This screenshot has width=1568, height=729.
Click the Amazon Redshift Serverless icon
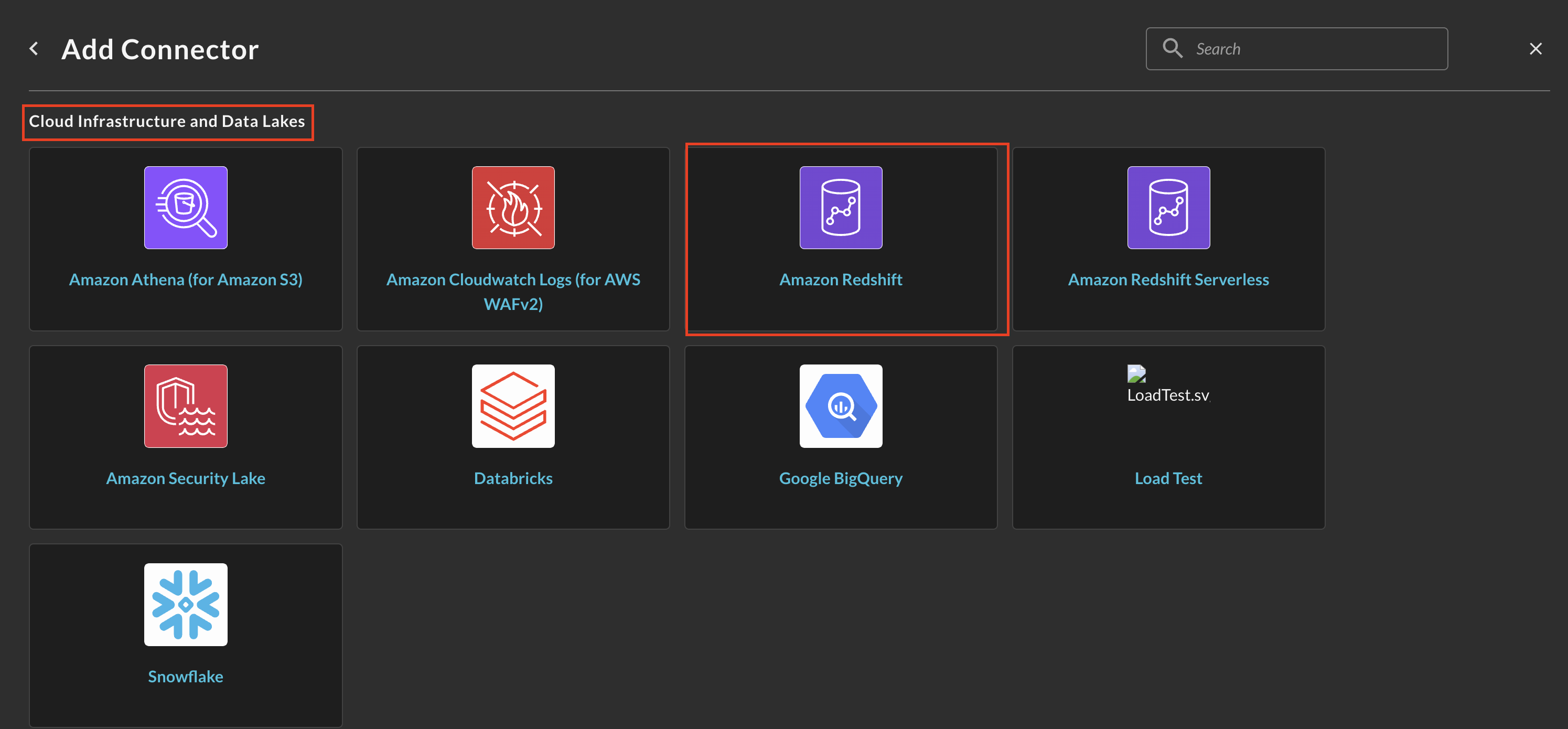pyautogui.click(x=1168, y=208)
